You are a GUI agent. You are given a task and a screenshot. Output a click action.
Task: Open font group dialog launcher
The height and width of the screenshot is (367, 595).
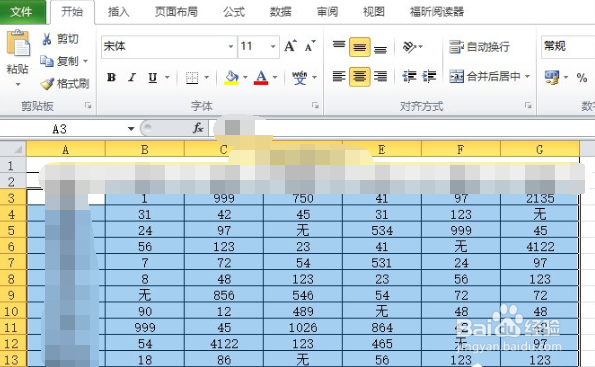pos(315,105)
